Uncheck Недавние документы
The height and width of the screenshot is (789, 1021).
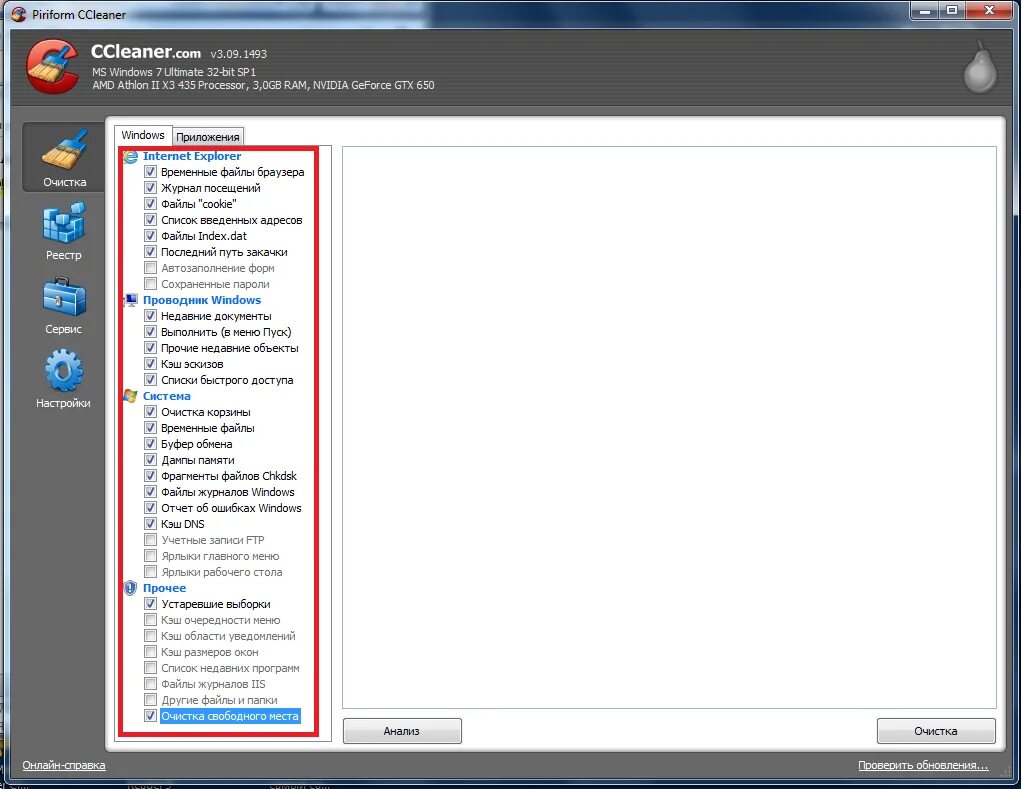(x=150, y=316)
